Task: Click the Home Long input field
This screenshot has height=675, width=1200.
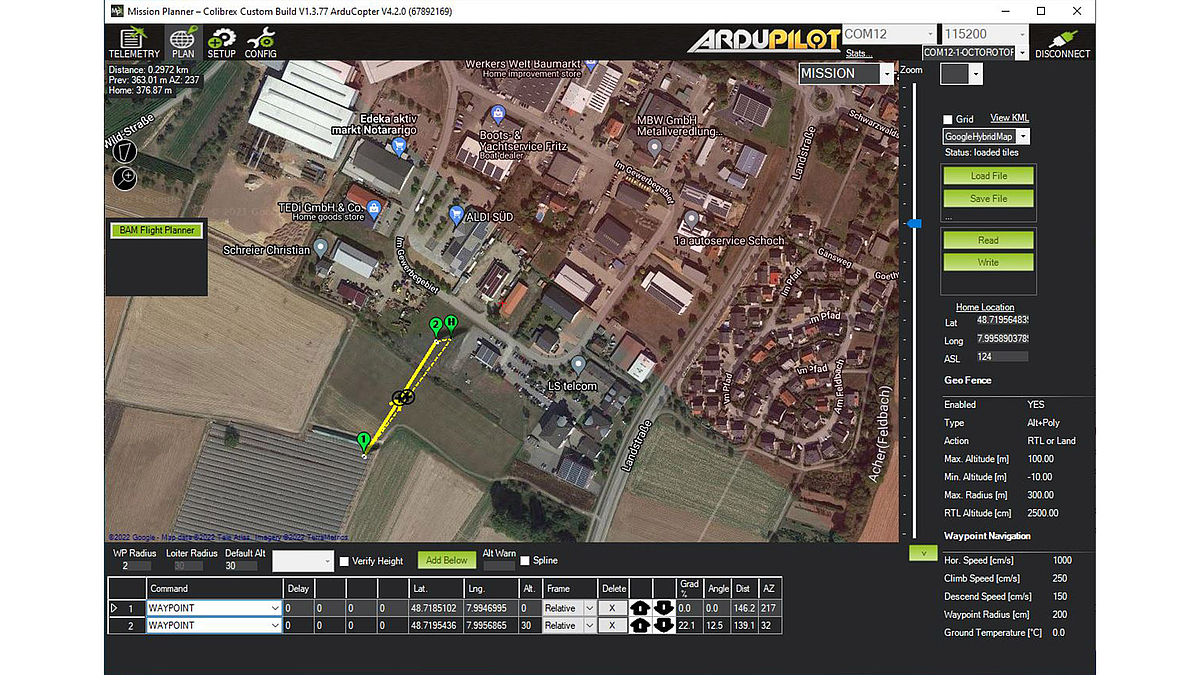Action: 1003,339
